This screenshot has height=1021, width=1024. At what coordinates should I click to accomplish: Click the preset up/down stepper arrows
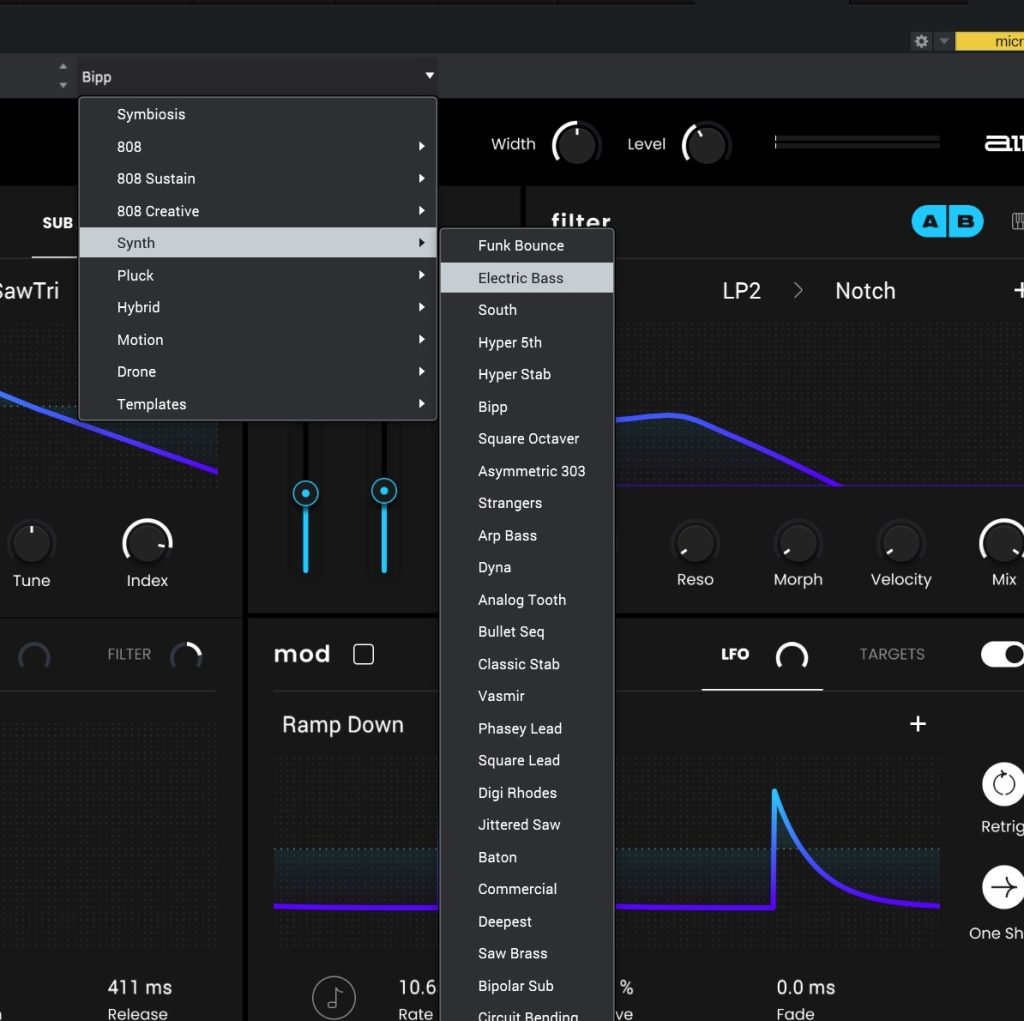click(63, 77)
